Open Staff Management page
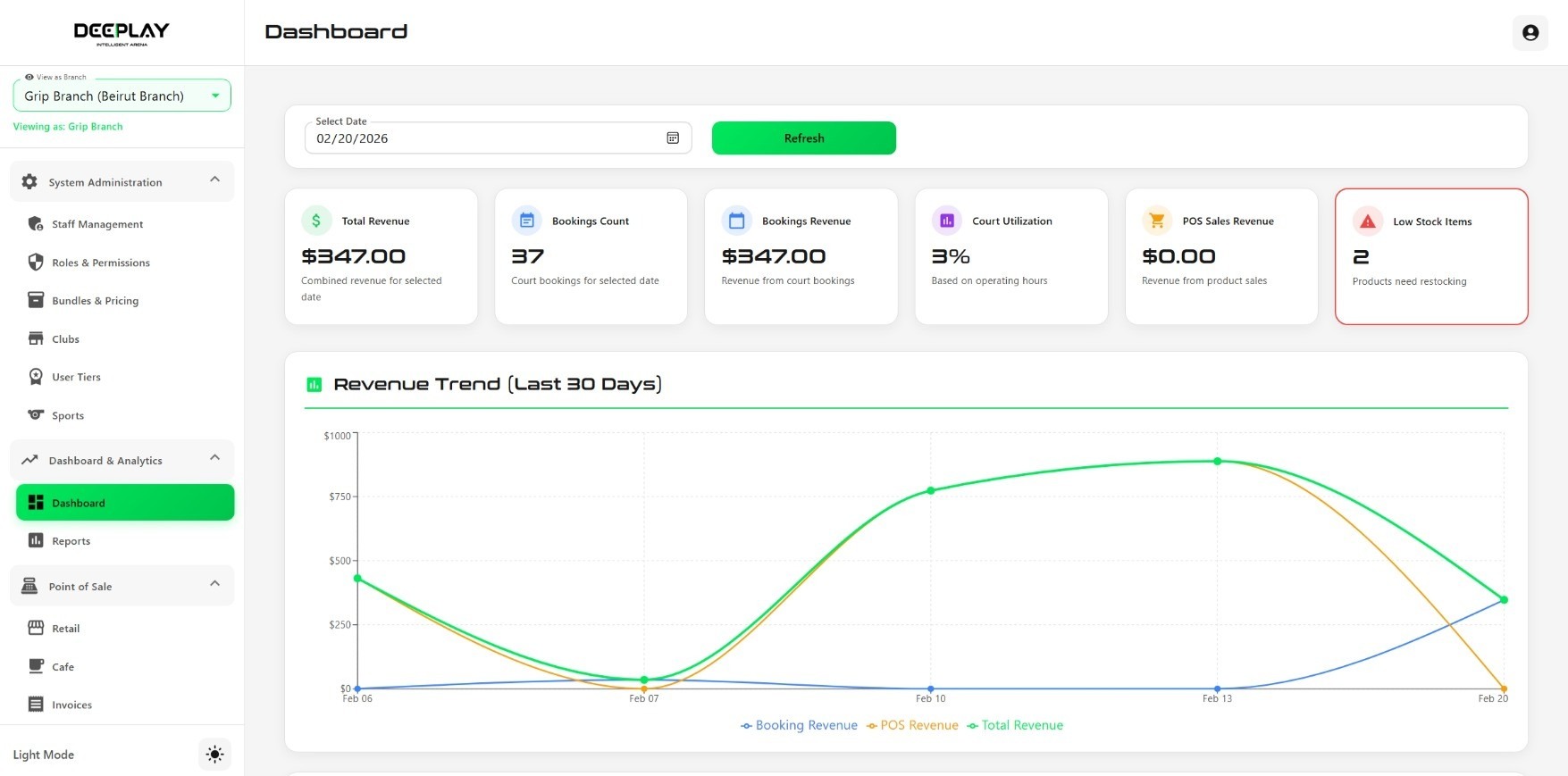The image size is (1568, 776). point(125,224)
